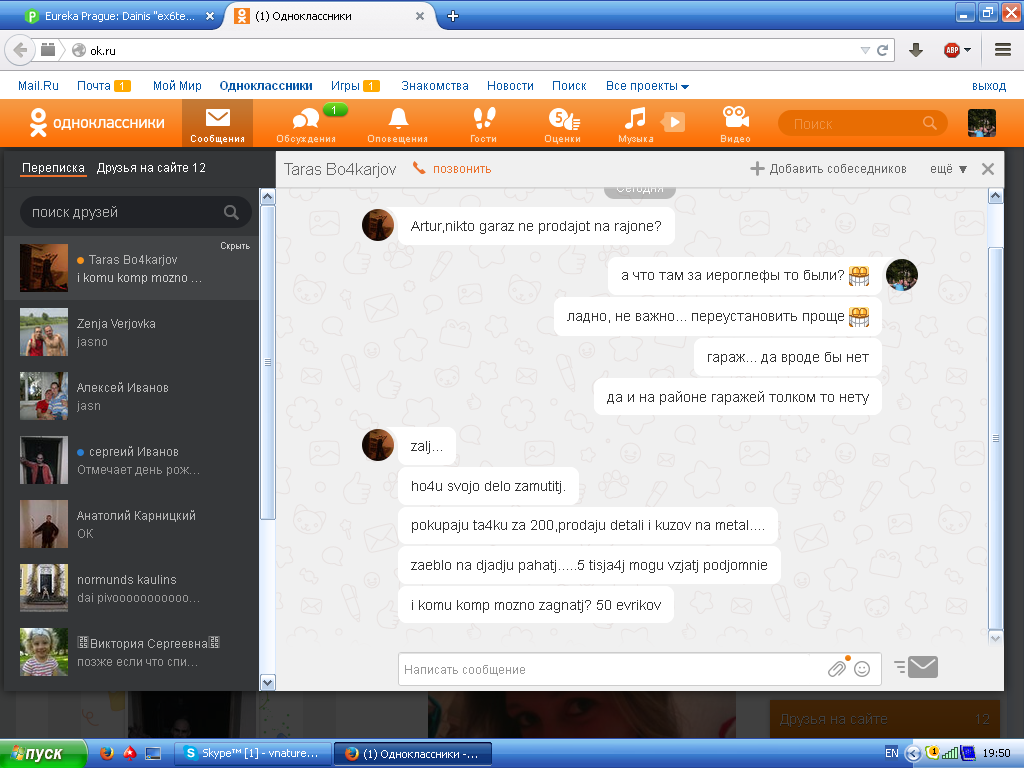Viewport: 1024px width, 768px height.
Task: Close the Taras Bo4karjov chat panel
Action: (988, 169)
